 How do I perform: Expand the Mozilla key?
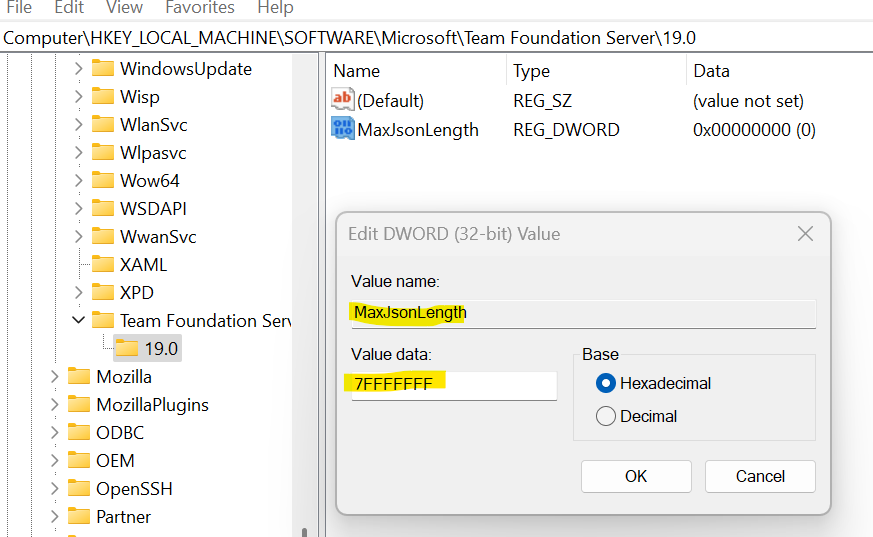click(55, 376)
